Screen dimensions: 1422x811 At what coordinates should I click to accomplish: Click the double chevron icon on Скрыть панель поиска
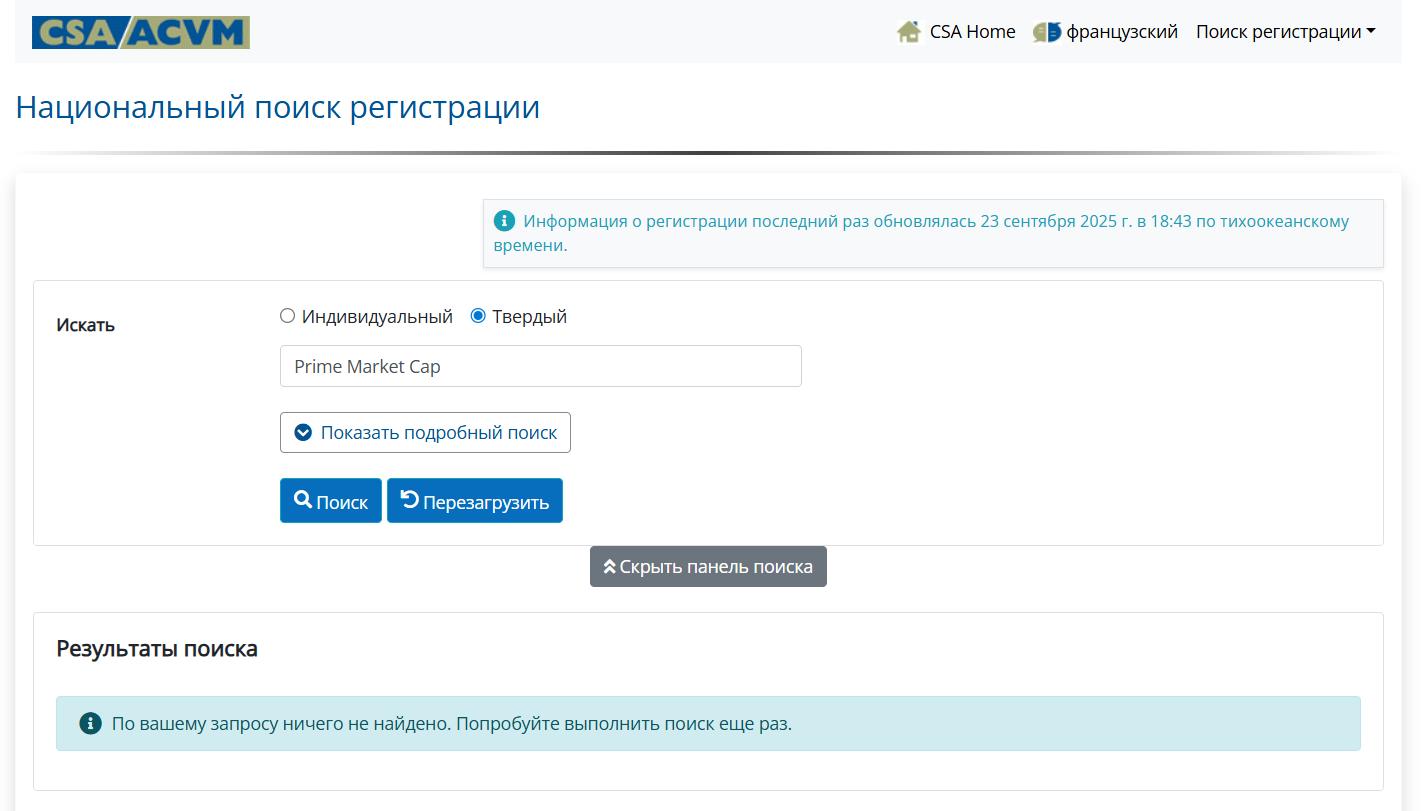[609, 567]
